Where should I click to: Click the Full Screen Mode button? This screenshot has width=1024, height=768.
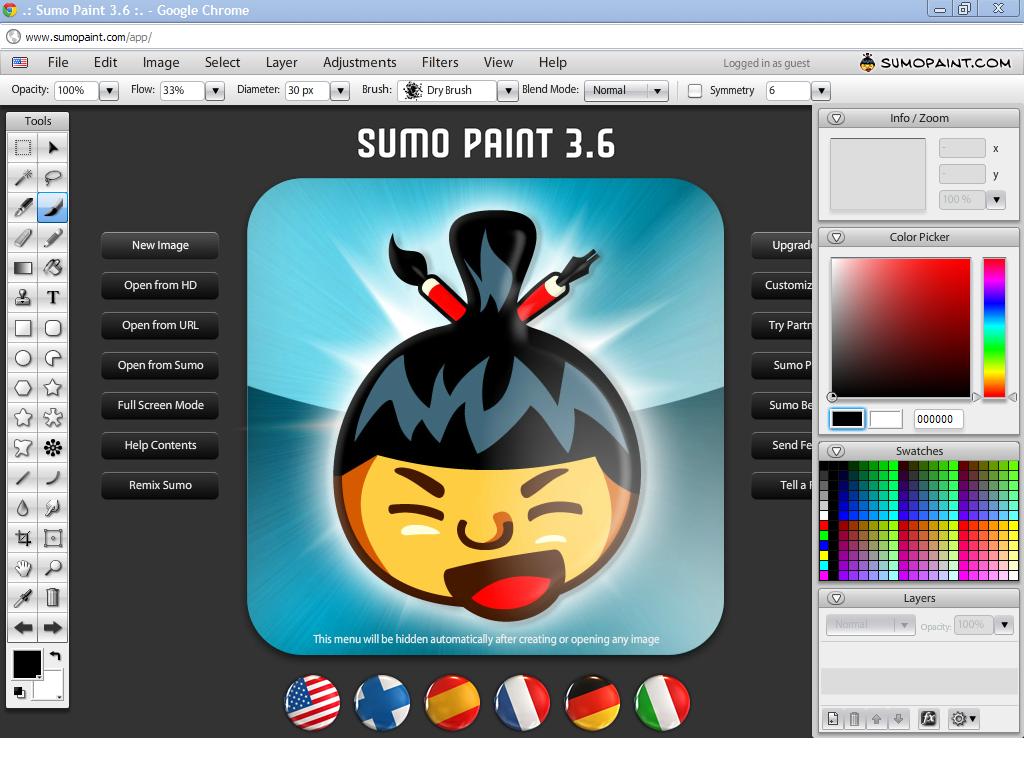[159, 405]
